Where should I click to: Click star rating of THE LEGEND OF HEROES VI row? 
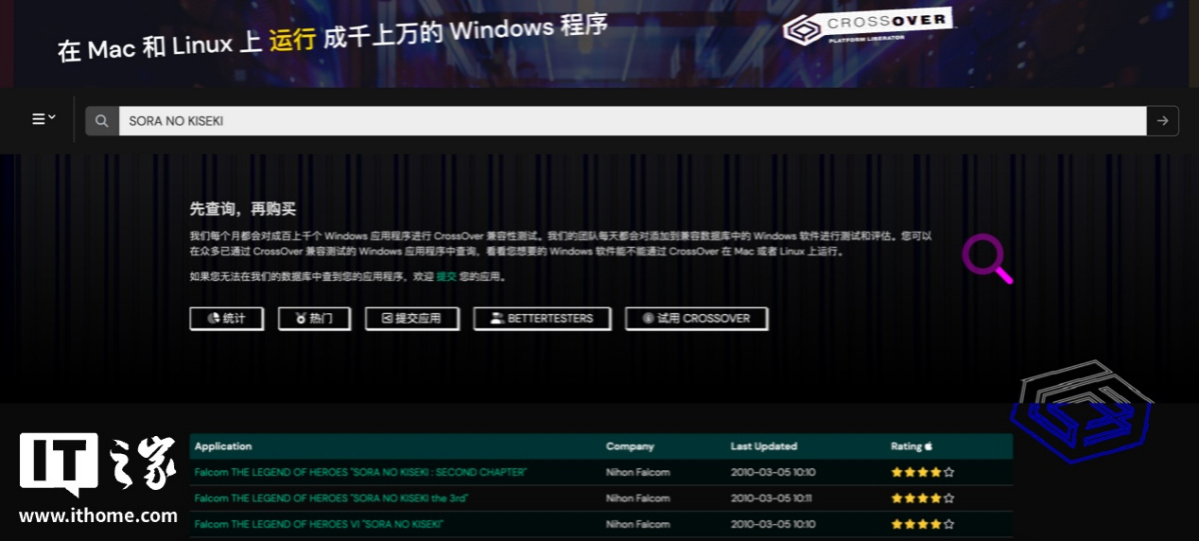[x=922, y=524]
